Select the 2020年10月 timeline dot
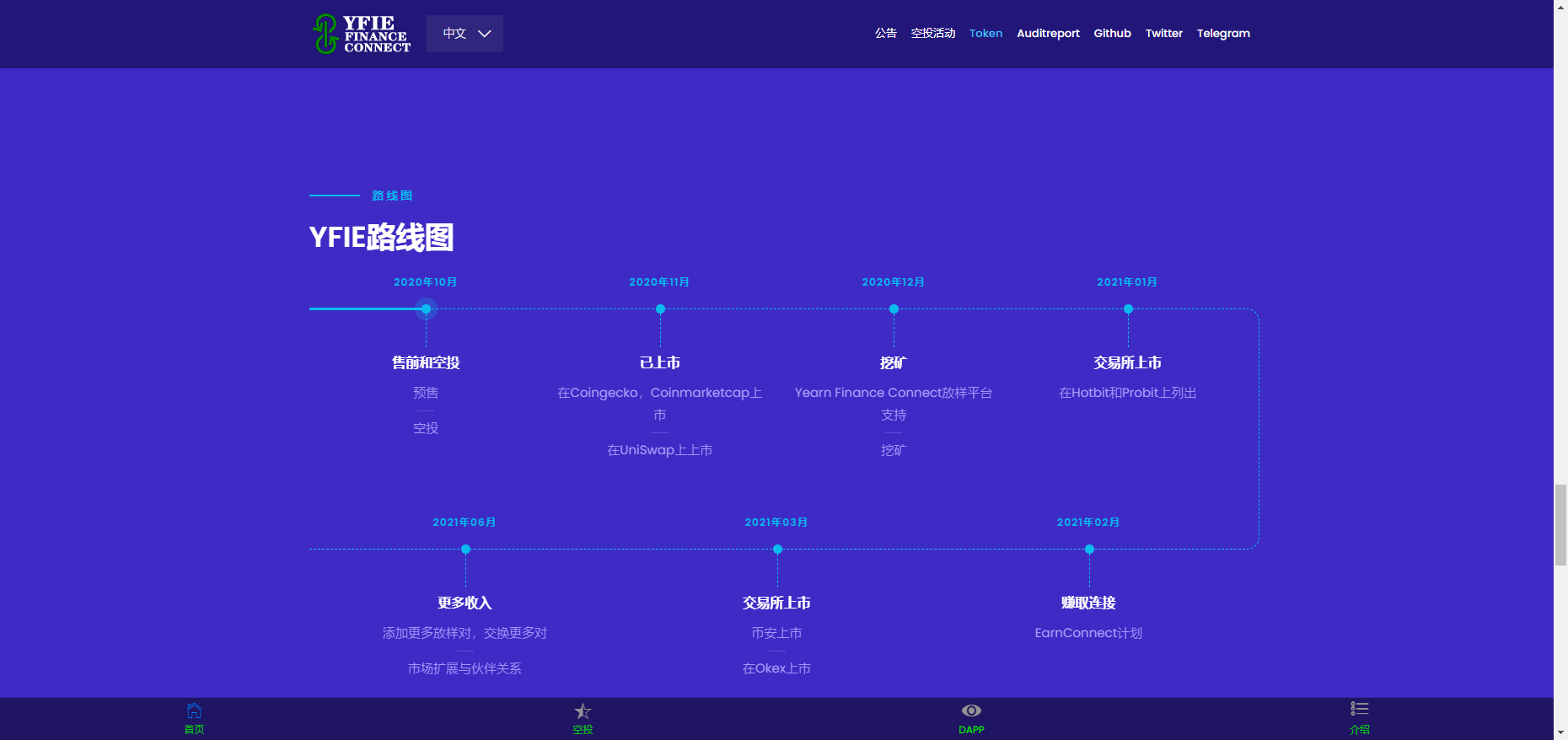 [426, 309]
